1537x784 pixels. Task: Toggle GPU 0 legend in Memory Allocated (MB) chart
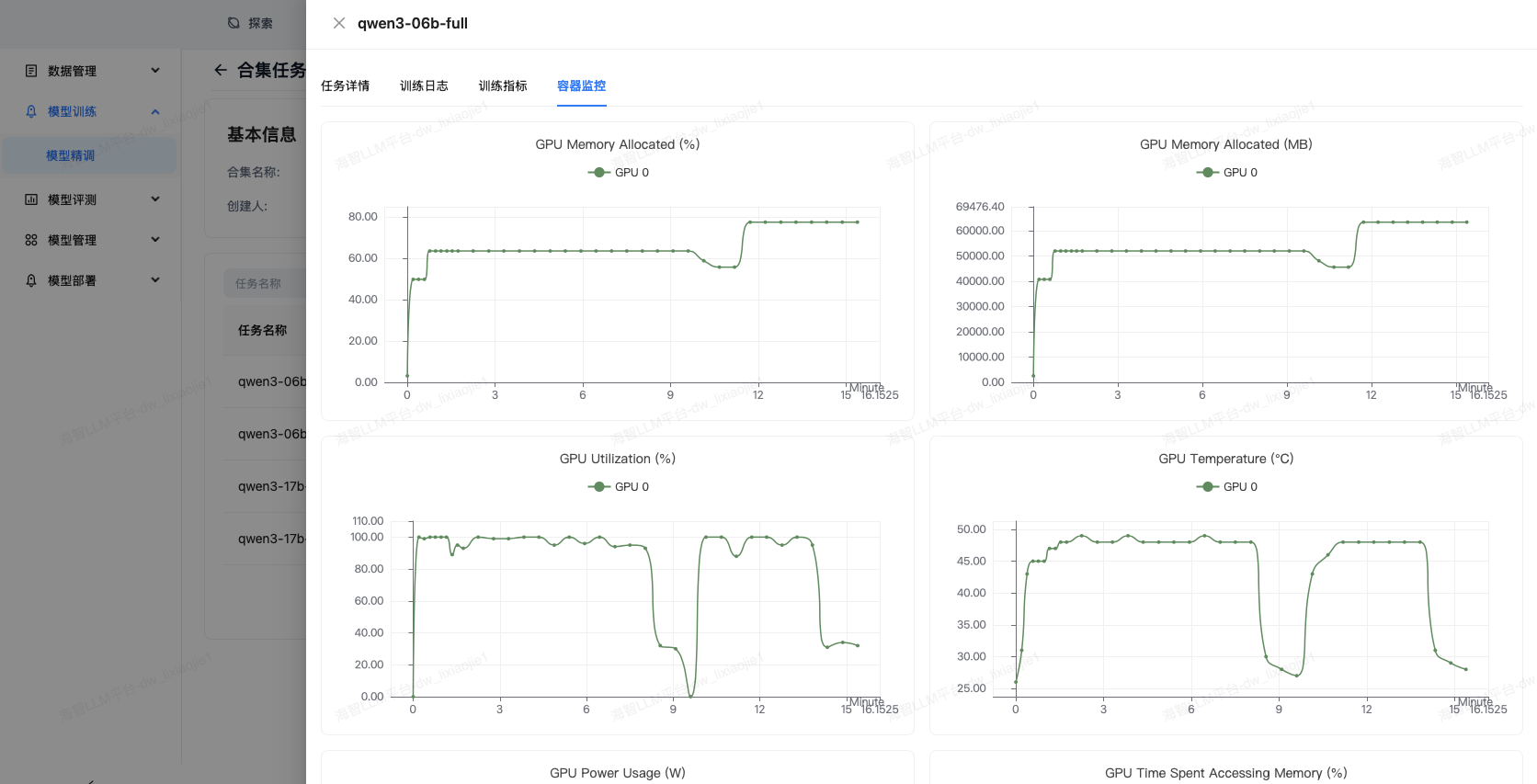(1227, 173)
